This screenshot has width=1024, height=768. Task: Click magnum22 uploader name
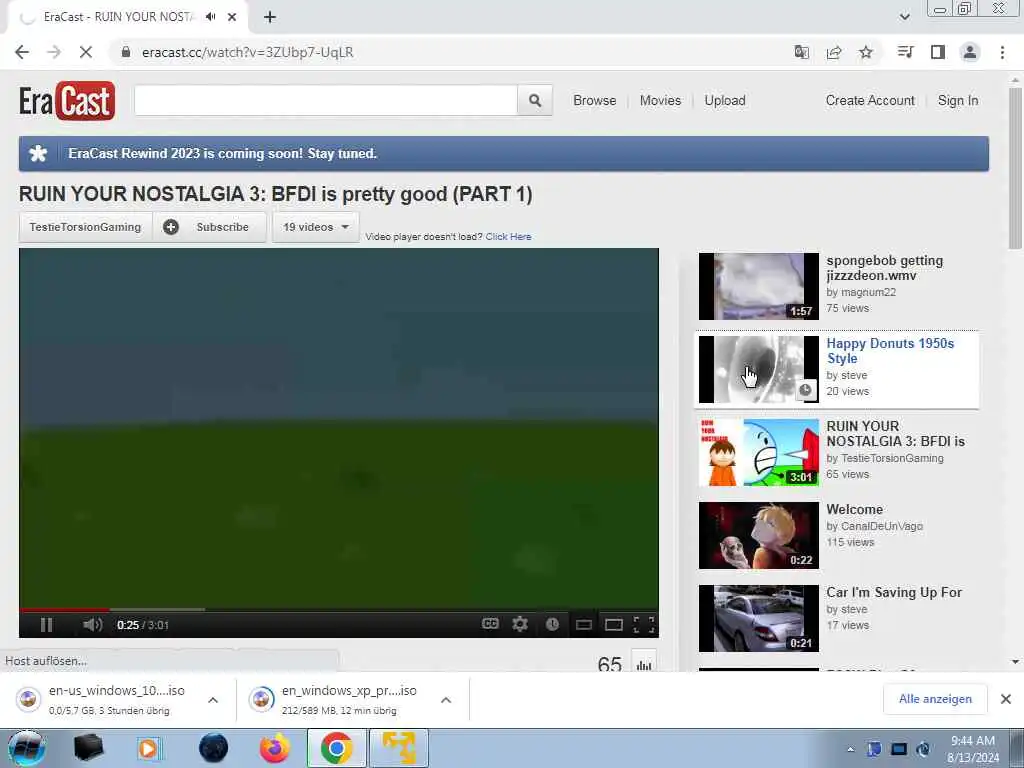point(868,293)
